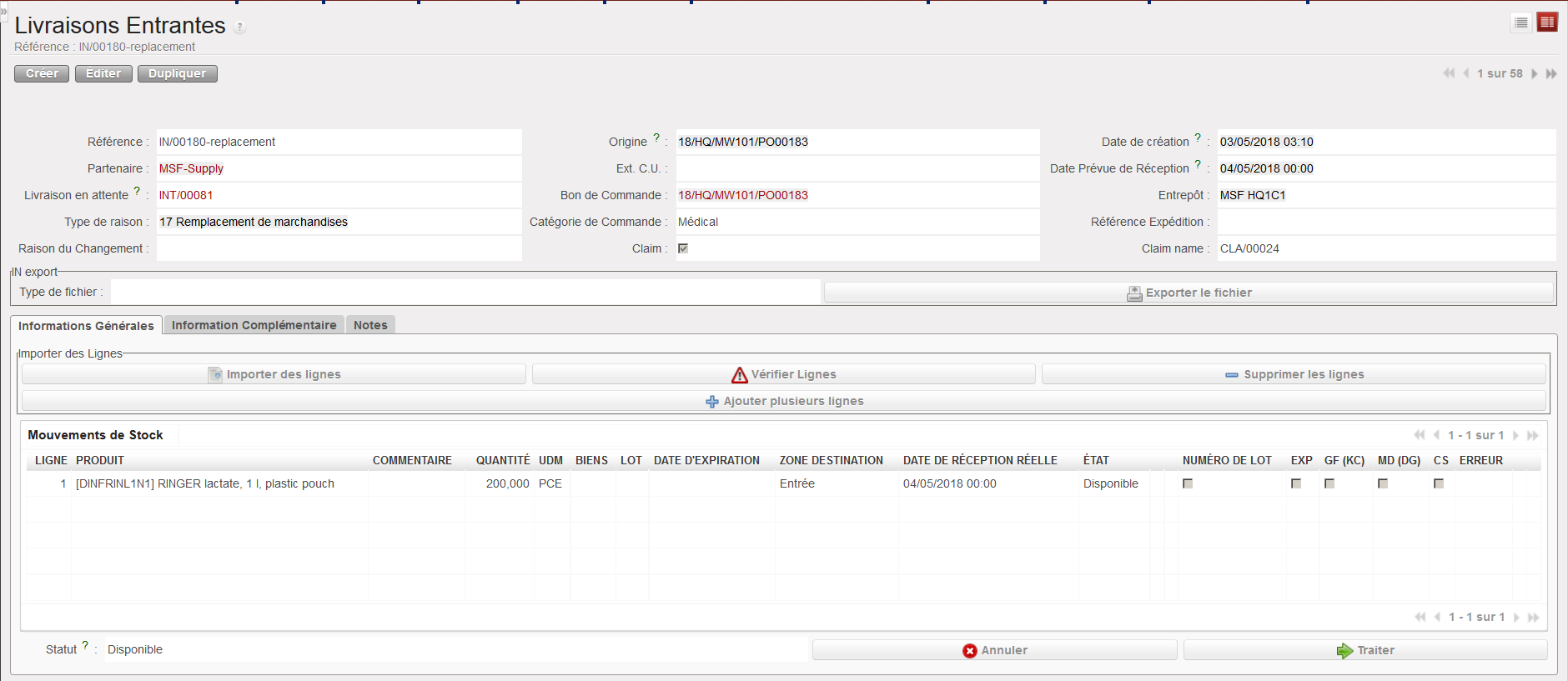Jump to last record arrow
Viewport: 1568px width, 681px height.
coord(1551,73)
